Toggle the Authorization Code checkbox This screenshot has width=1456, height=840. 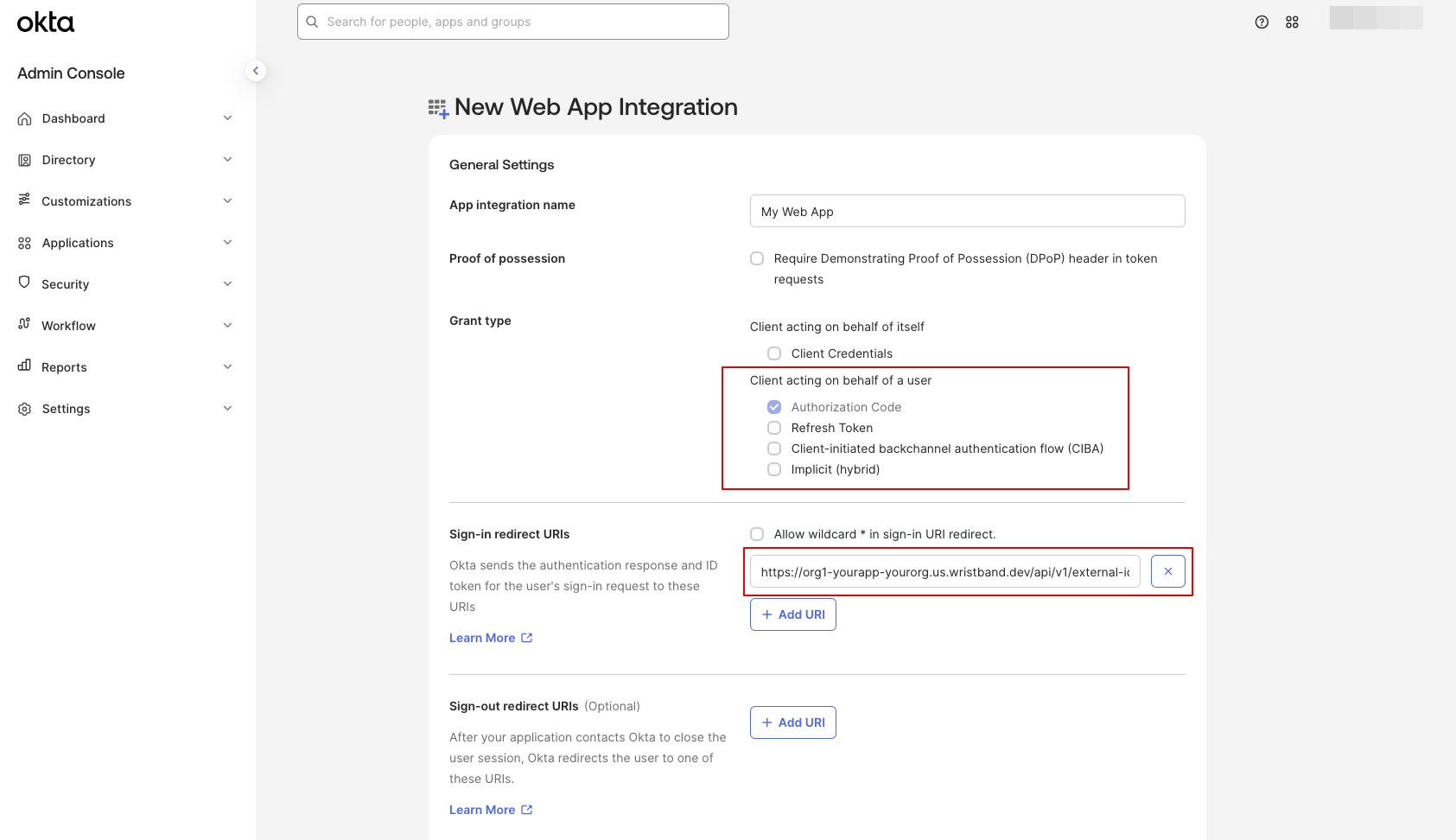click(774, 407)
